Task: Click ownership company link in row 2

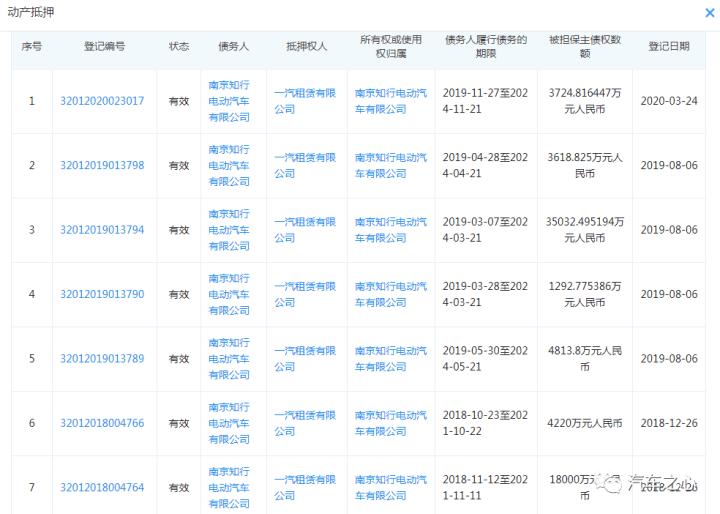Action: click(391, 165)
